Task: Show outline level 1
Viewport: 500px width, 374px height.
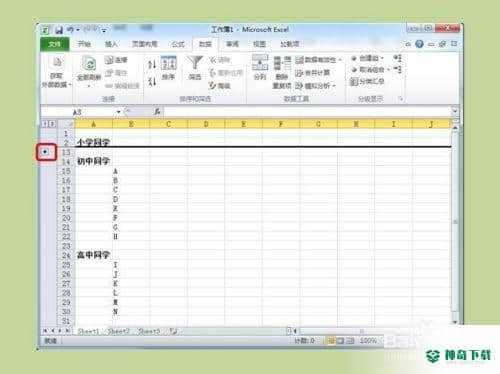Action: 45,124
